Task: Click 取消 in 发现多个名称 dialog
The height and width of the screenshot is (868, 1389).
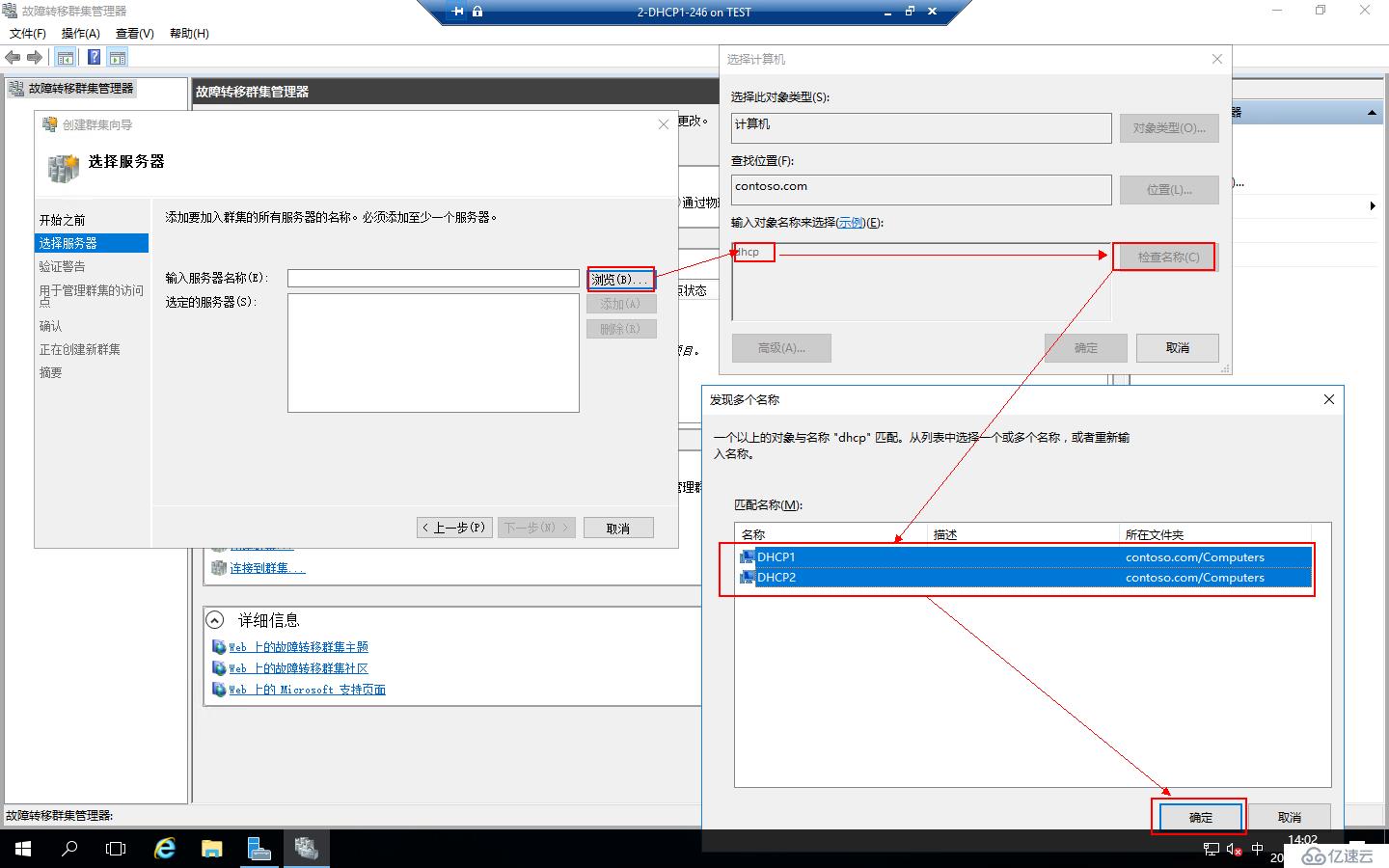Action: tap(1290, 818)
